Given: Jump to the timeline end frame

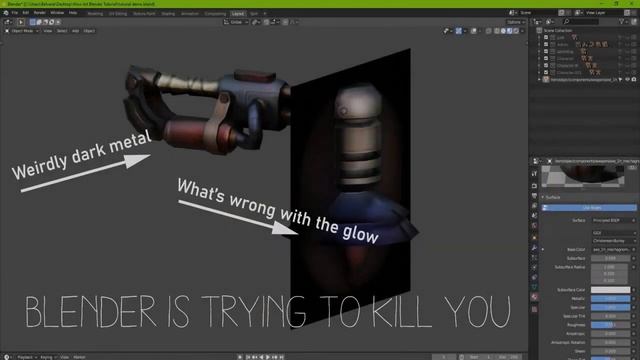Looking at the screenshot, I should (x=281, y=357).
